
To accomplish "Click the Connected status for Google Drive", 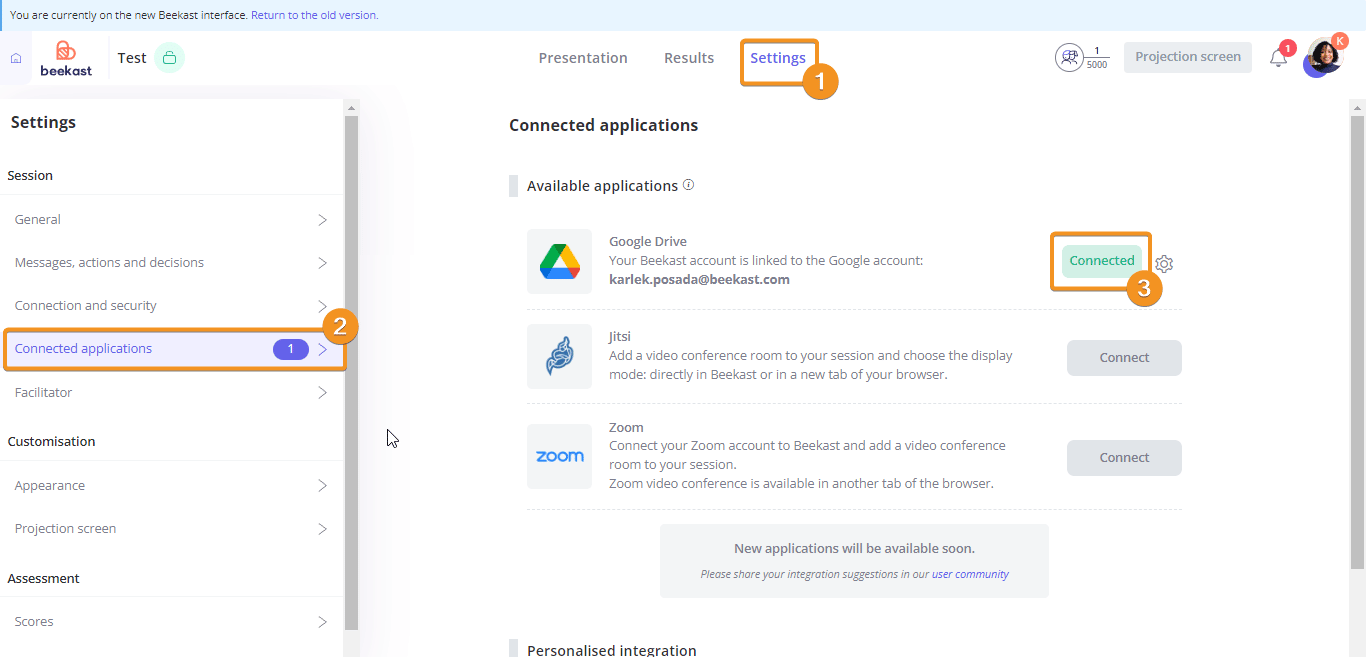I will click(x=1102, y=260).
